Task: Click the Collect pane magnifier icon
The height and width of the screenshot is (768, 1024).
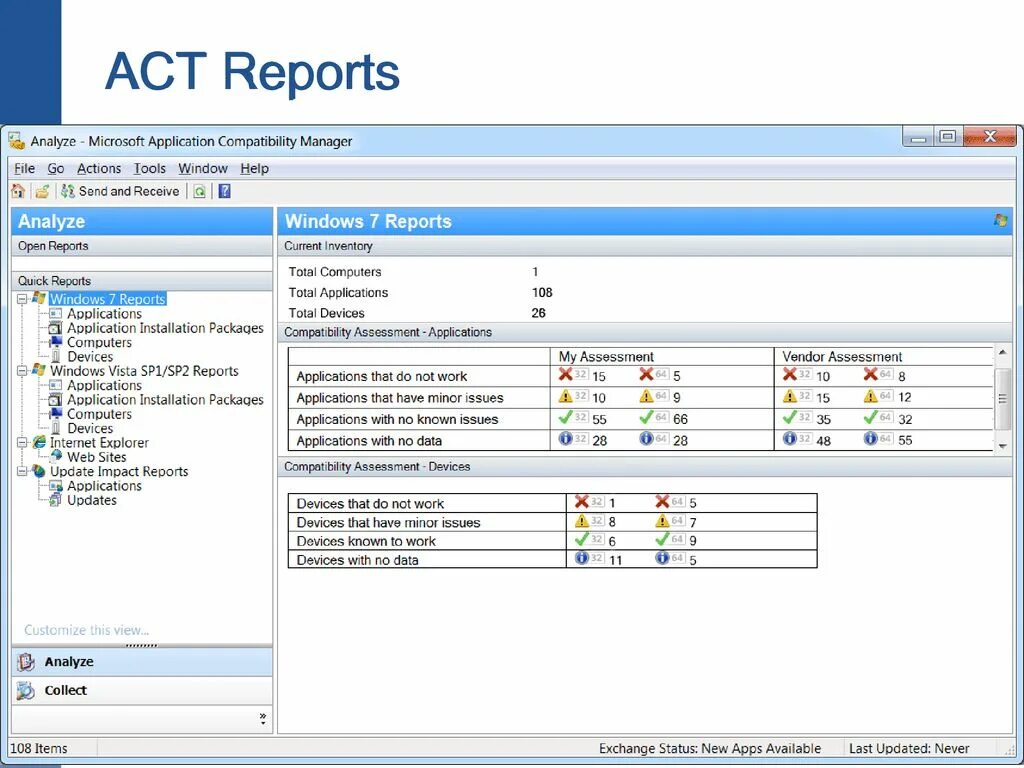Action: pos(25,690)
